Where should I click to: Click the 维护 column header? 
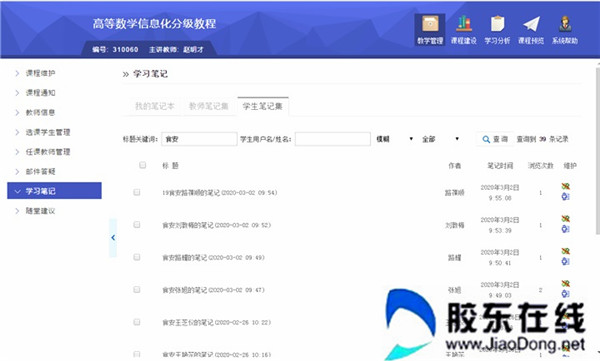tap(570, 165)
